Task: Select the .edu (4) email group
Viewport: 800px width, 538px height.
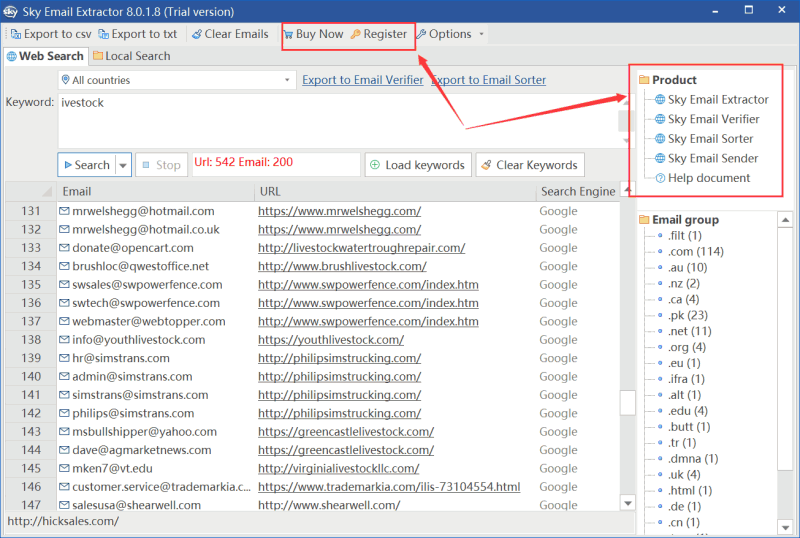Action: pyautogui.click(x=688, y=411)
